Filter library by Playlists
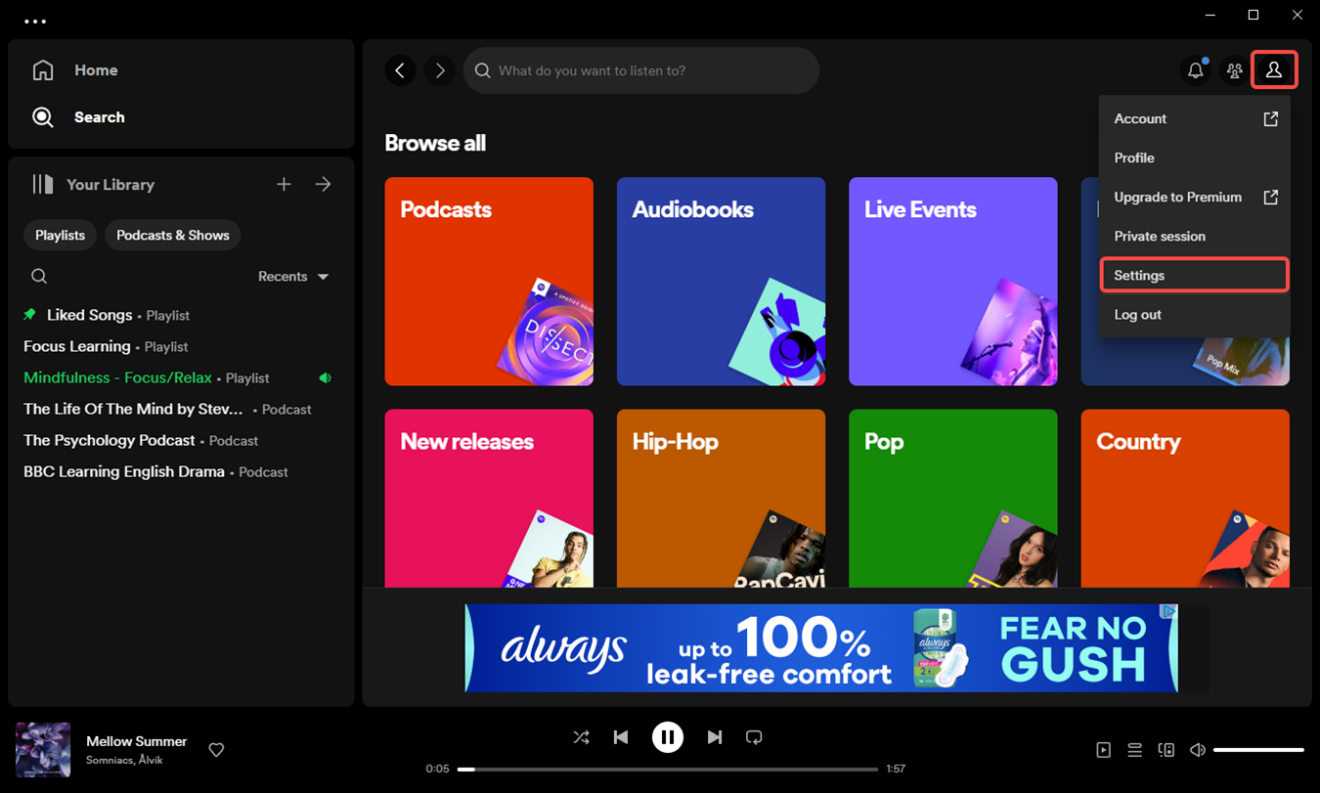1320x793 pixels. tap(60, 235)
